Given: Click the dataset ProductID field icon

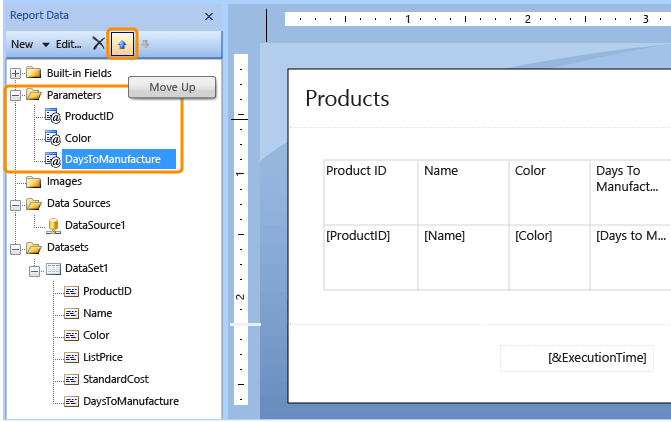Looking at the screenshot, I should [x=71, y=291].
